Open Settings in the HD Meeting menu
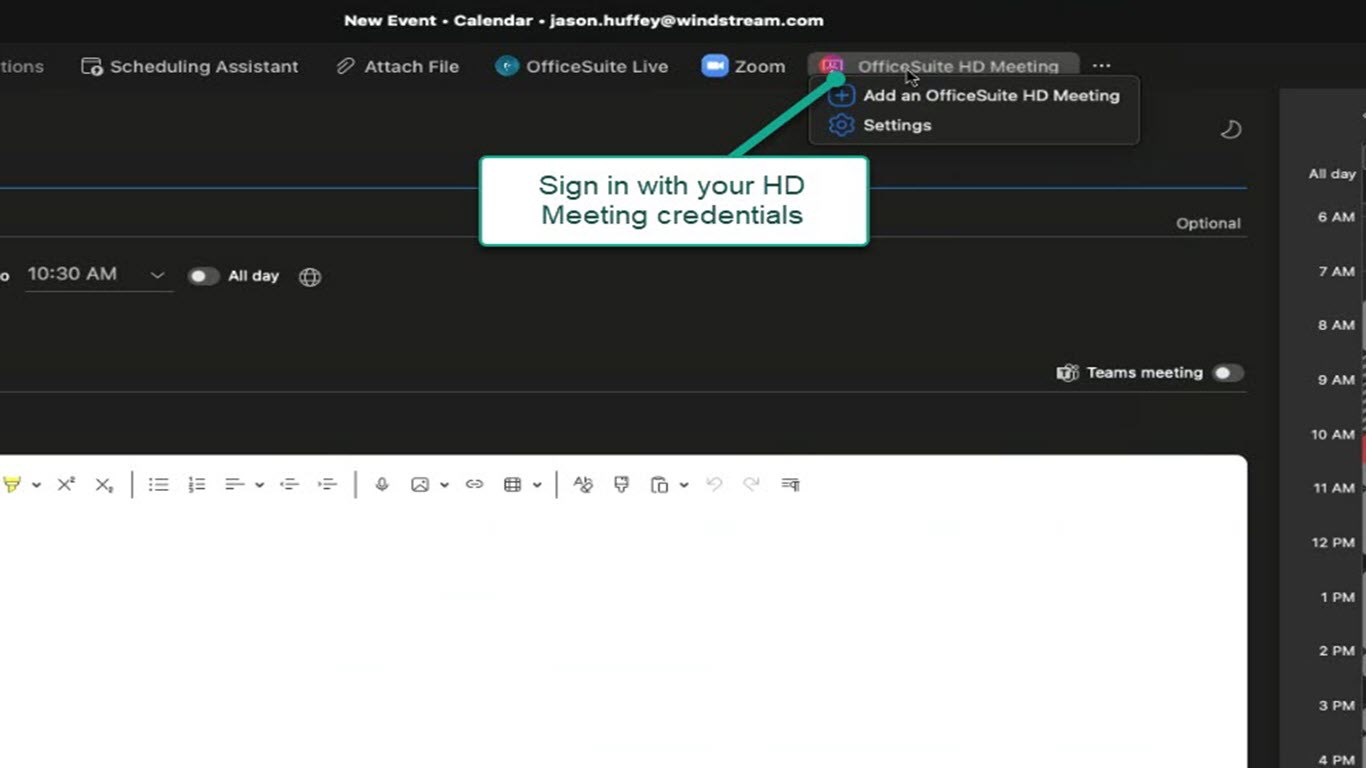 [881, 125]
